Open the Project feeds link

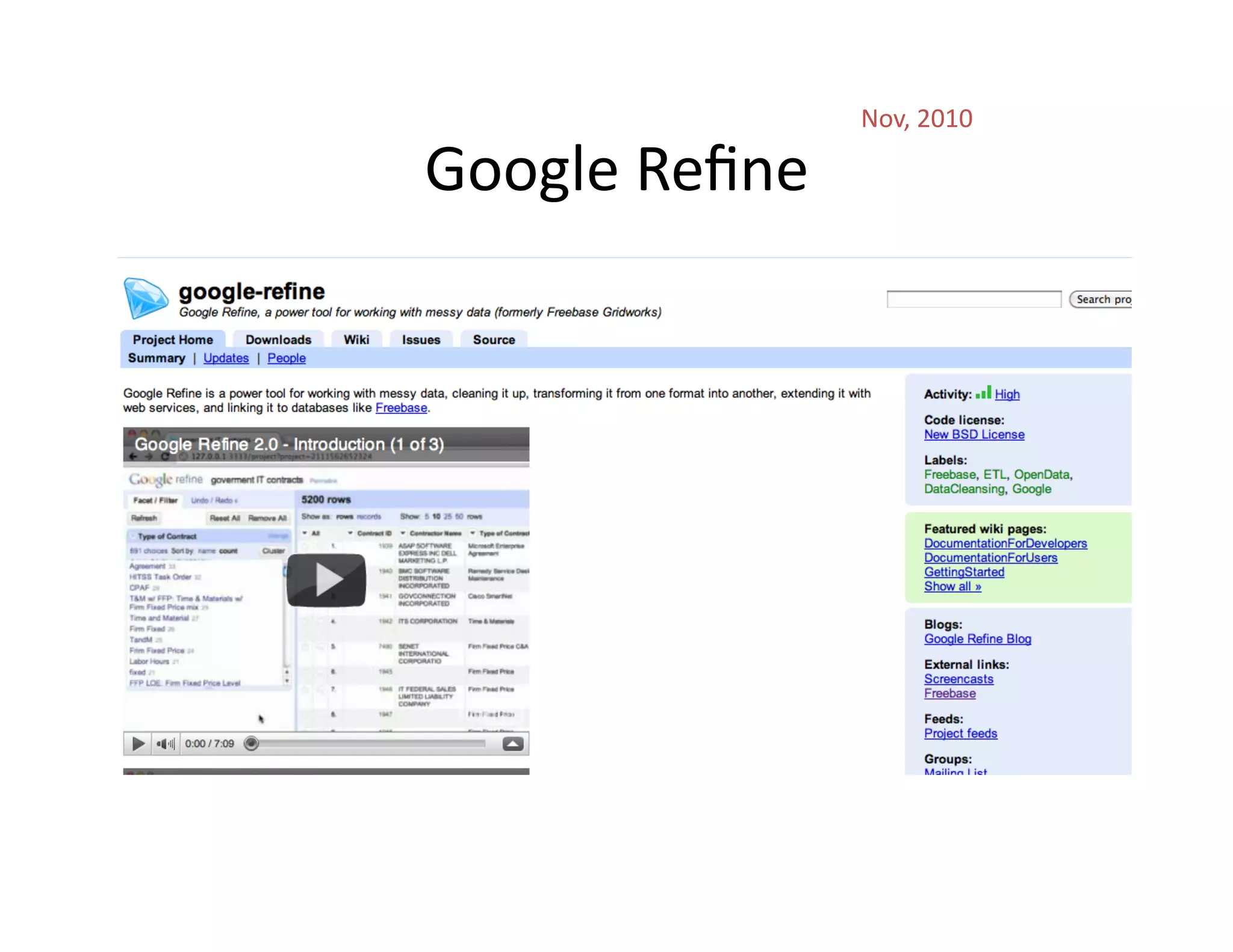[x=961, y=734]
